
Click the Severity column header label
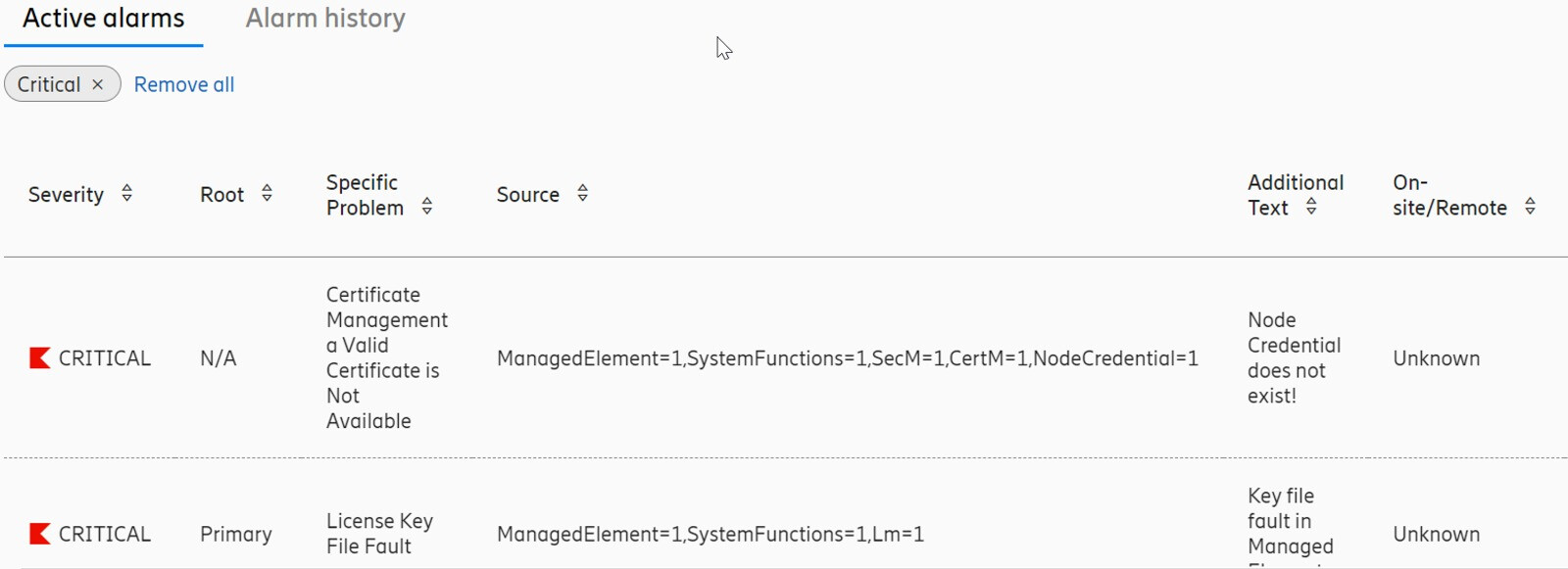[66, 195]
